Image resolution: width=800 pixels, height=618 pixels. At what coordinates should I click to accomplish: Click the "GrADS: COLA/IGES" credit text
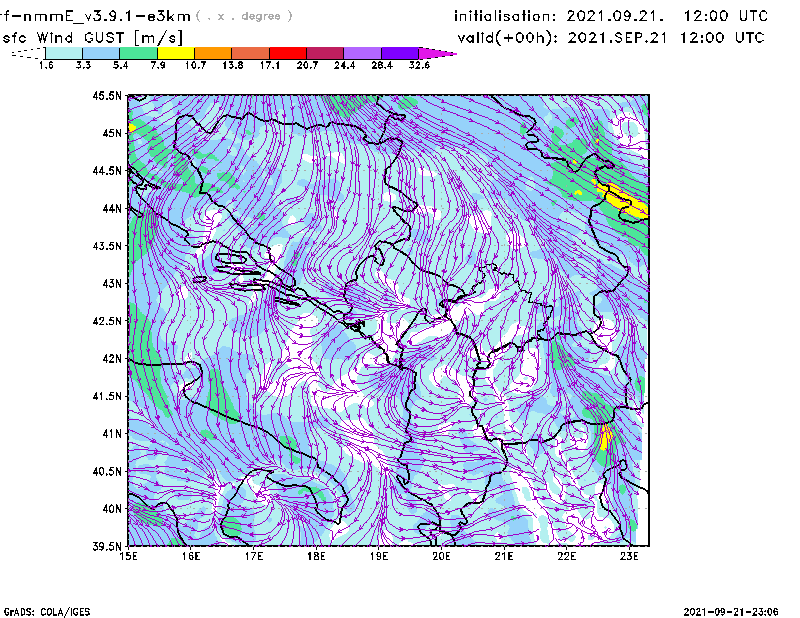coord(46,612)
